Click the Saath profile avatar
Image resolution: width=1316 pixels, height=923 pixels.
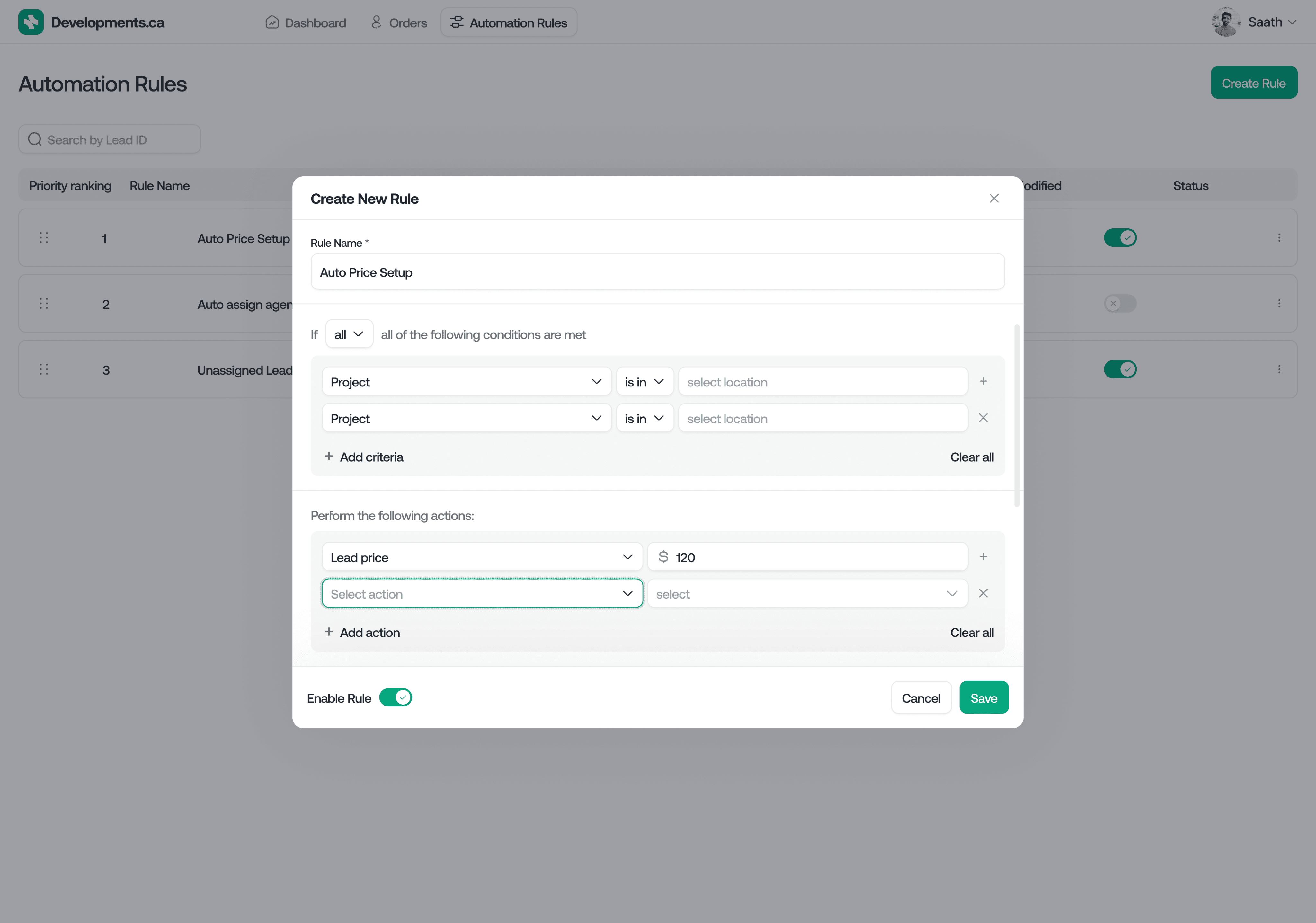click(x=1225, y=22)
